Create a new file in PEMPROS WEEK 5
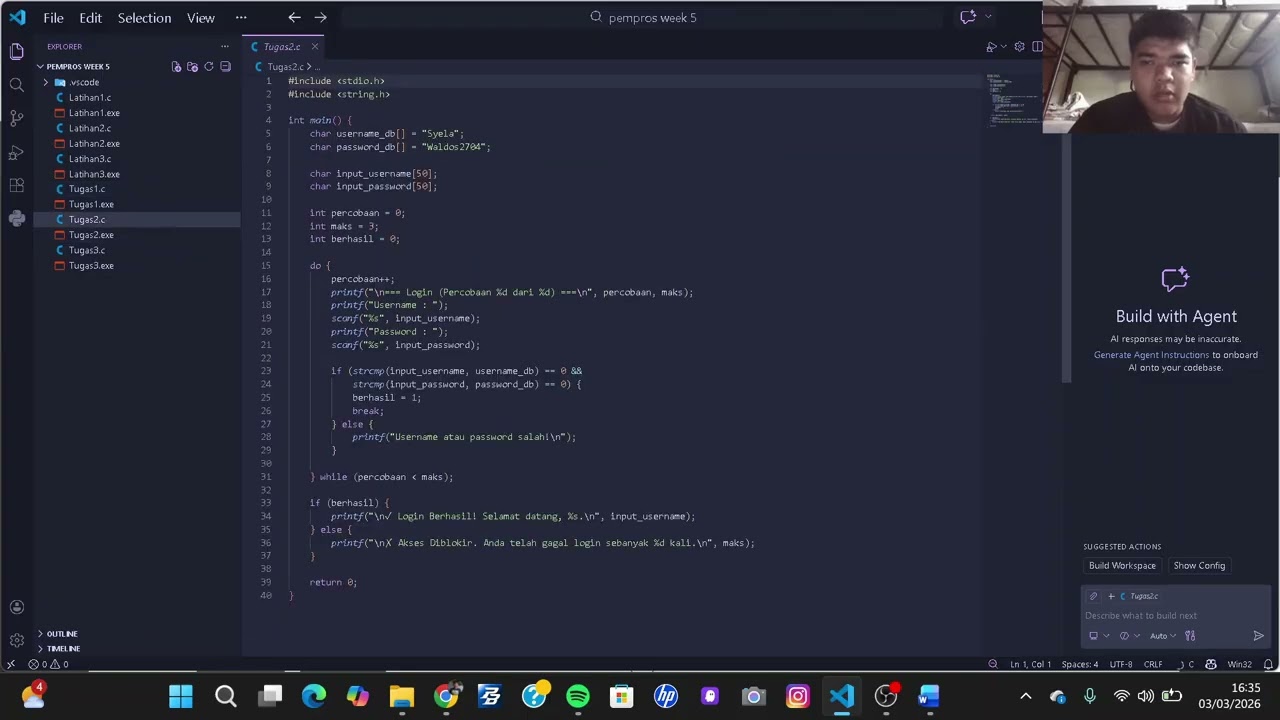Viewport: 1280px width, 720px height. click(x=177, y=67)
